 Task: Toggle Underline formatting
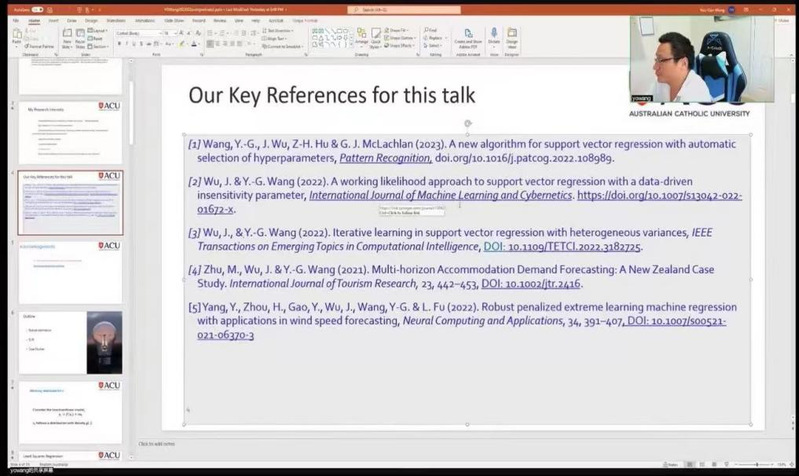click(134, 44)
